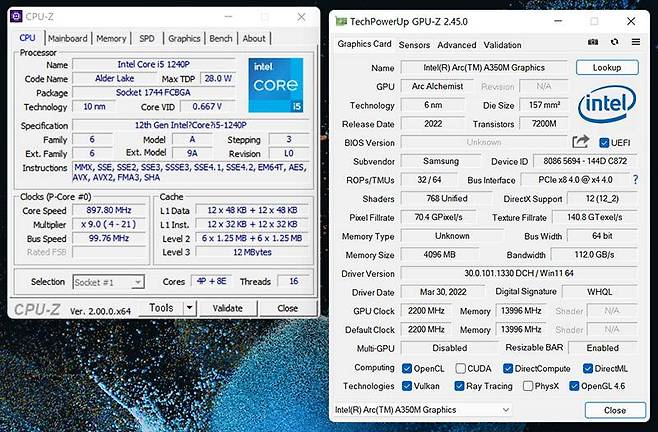Switch to the SPD tab
The height and width of the screenshot is (432, 658).
(x=147, y=38)
